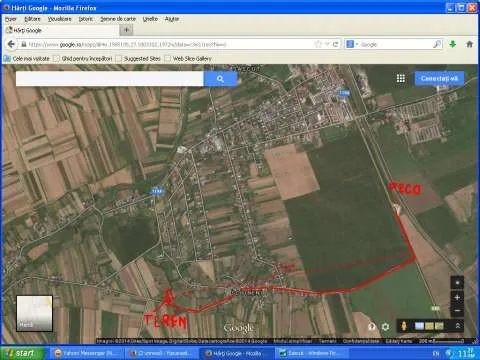Select the Hărți Google browser tab

pyautogui.click(x=62, y=30)
